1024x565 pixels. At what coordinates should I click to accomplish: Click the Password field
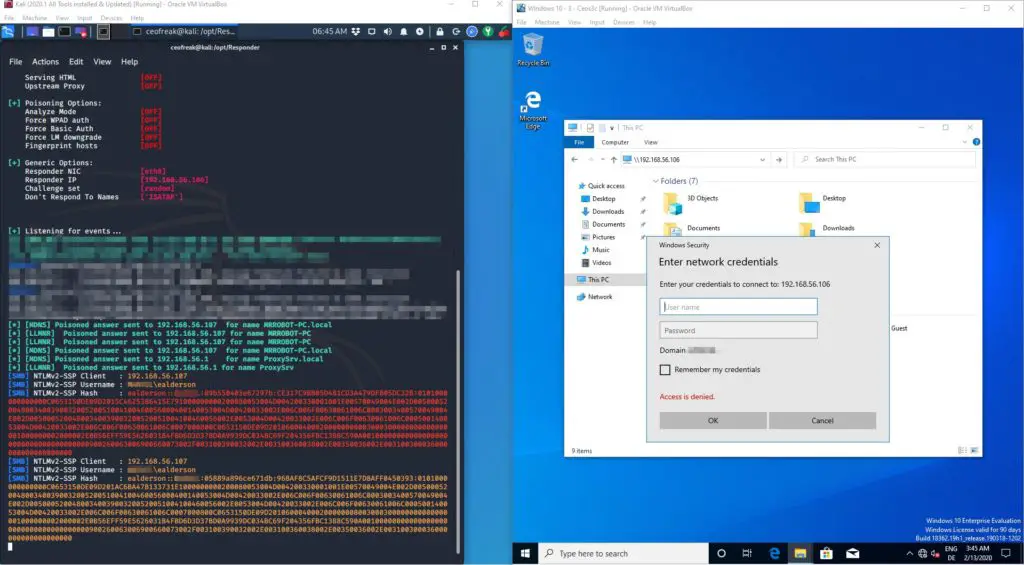(x=738, y=331)
